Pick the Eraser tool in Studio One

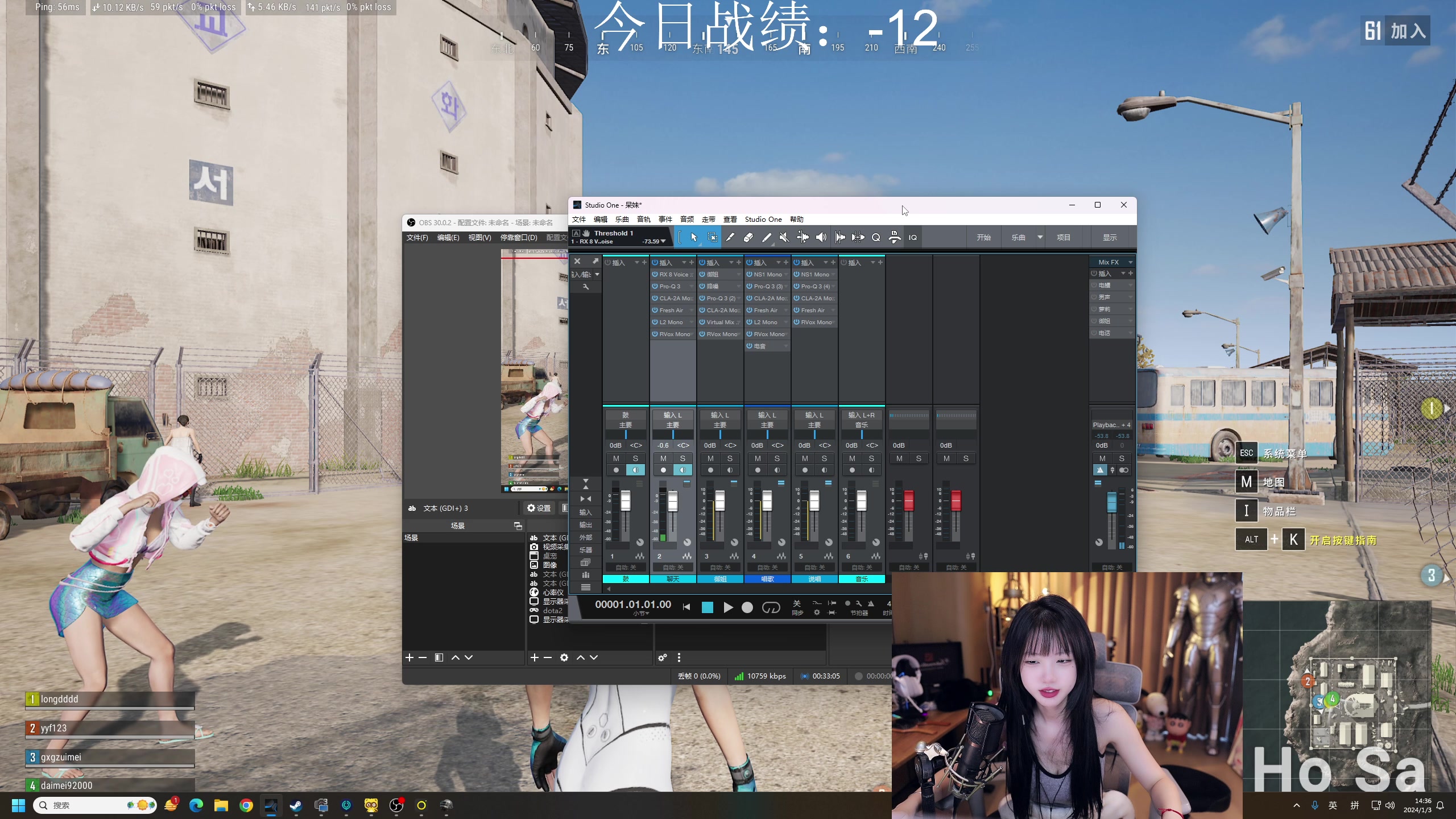[x=748, y=238]
